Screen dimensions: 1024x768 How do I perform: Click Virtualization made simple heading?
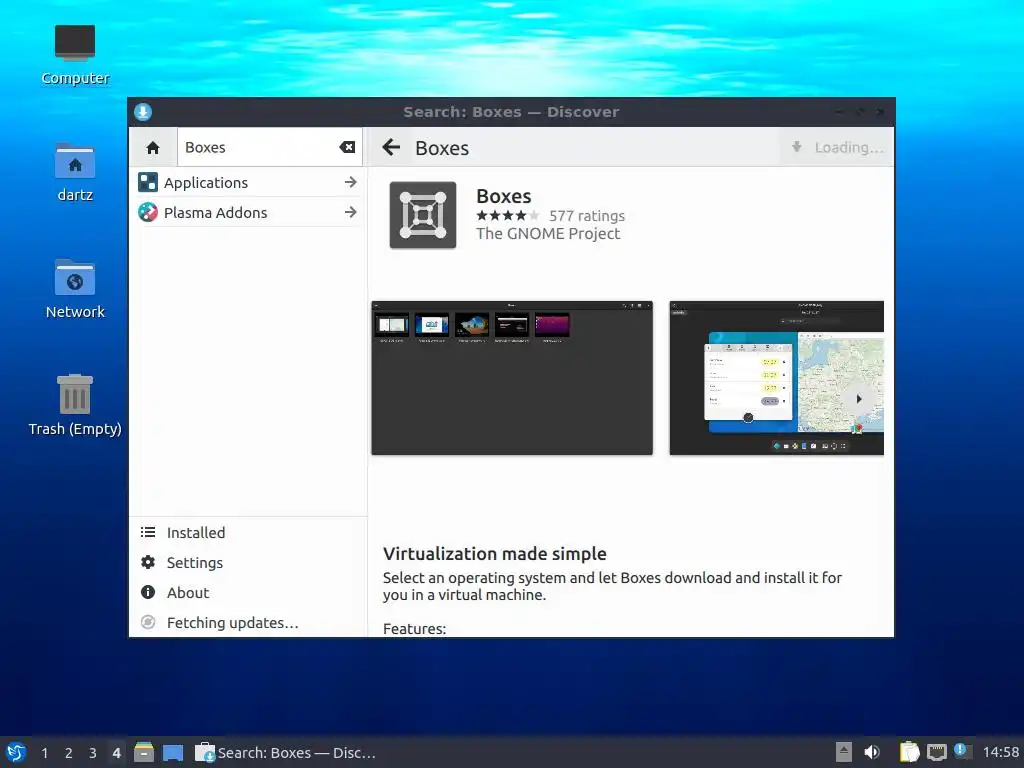coord(494,554)
